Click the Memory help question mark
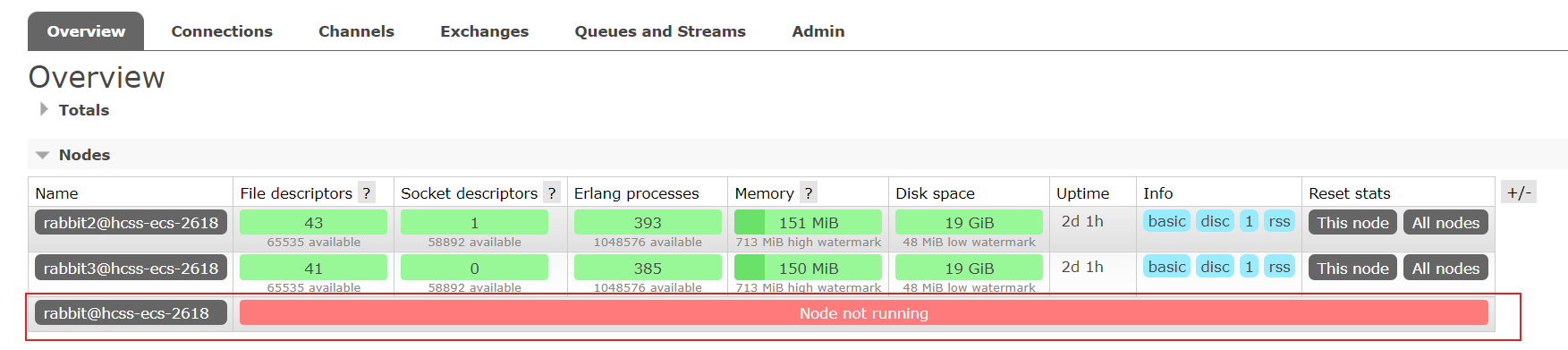Screen dimensions: 1568x350 coord(809,193)
